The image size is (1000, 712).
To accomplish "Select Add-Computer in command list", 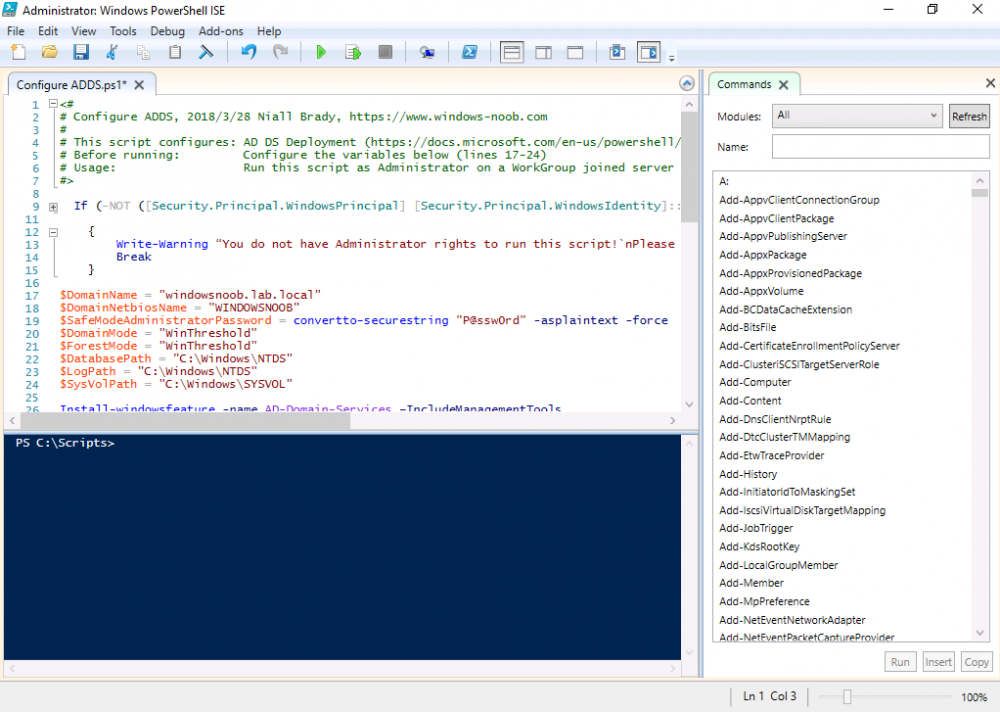I will coord(755,382).
